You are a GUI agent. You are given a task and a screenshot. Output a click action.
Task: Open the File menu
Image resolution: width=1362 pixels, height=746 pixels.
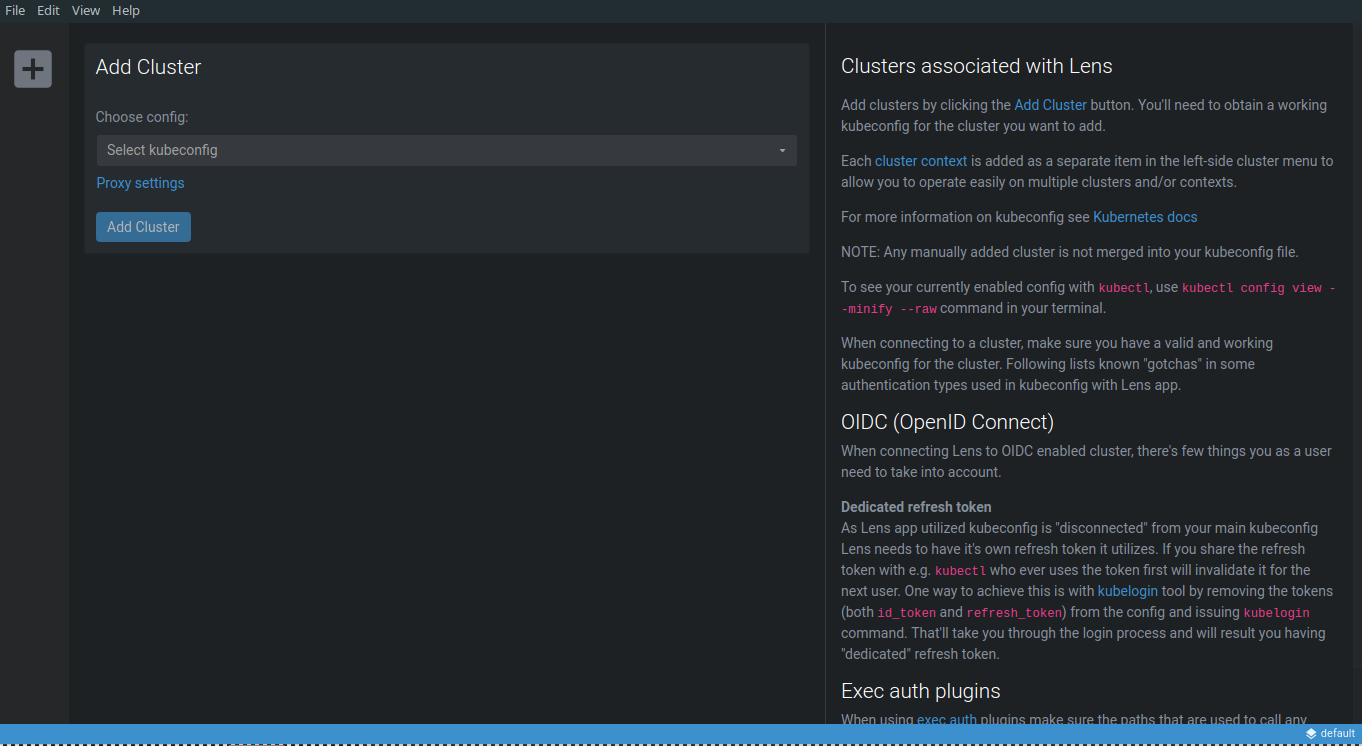point(14,10)
